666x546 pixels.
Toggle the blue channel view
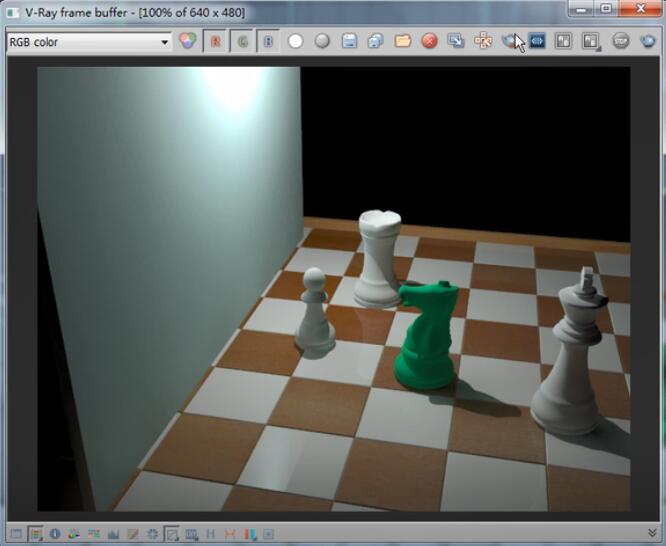point(268,42)
